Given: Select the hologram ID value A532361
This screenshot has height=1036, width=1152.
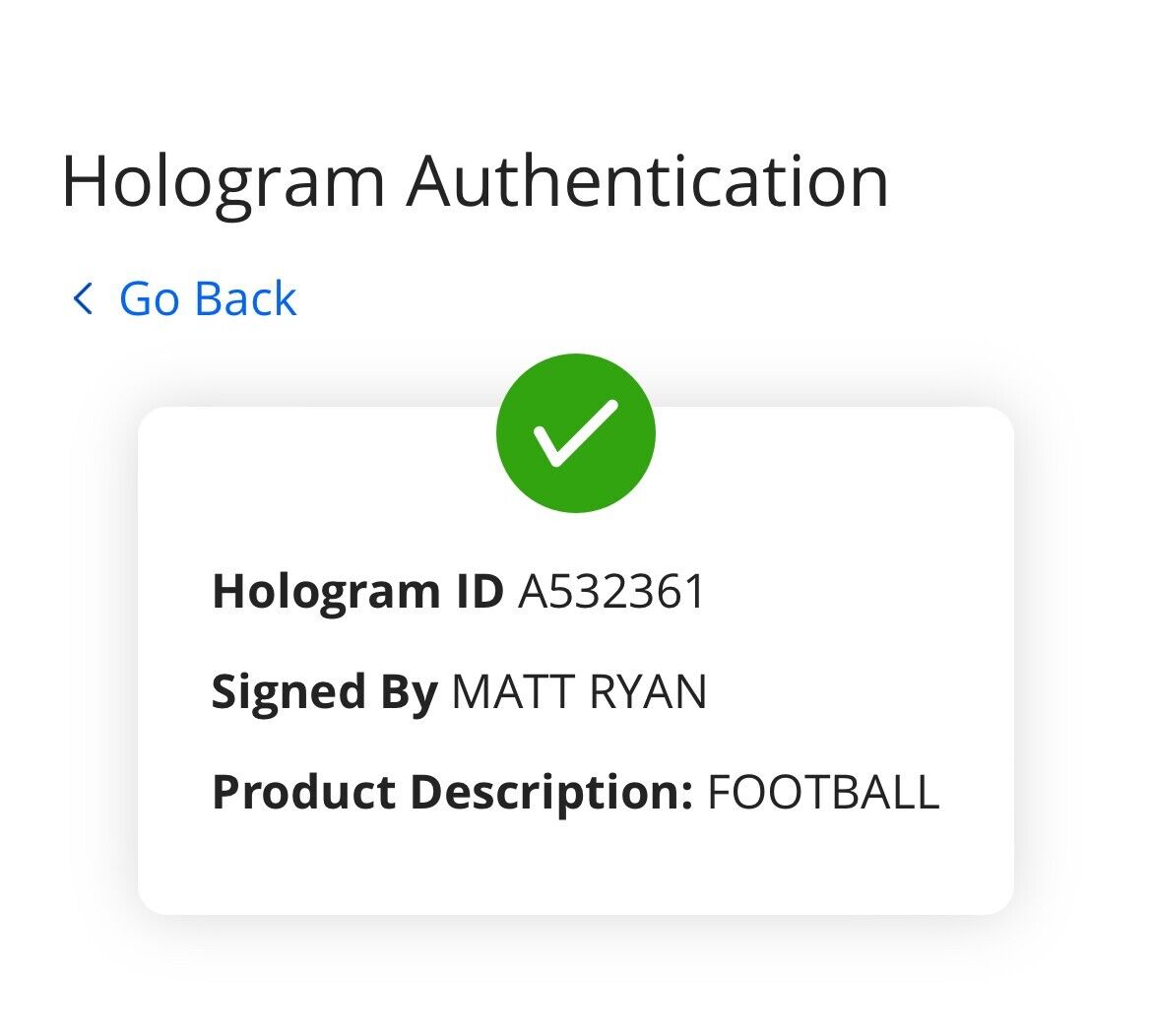Looking at the screenshot, I should (611, 592).
